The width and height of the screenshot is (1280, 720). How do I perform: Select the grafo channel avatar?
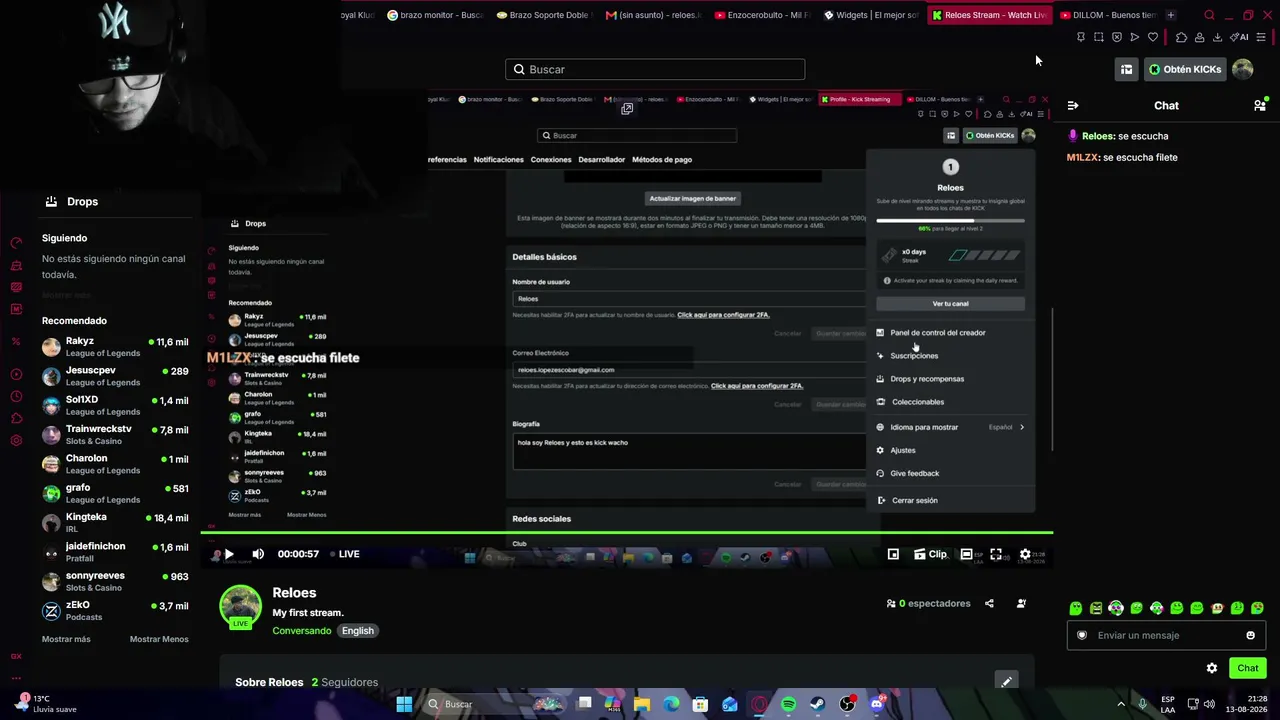(x=51, y=493)
